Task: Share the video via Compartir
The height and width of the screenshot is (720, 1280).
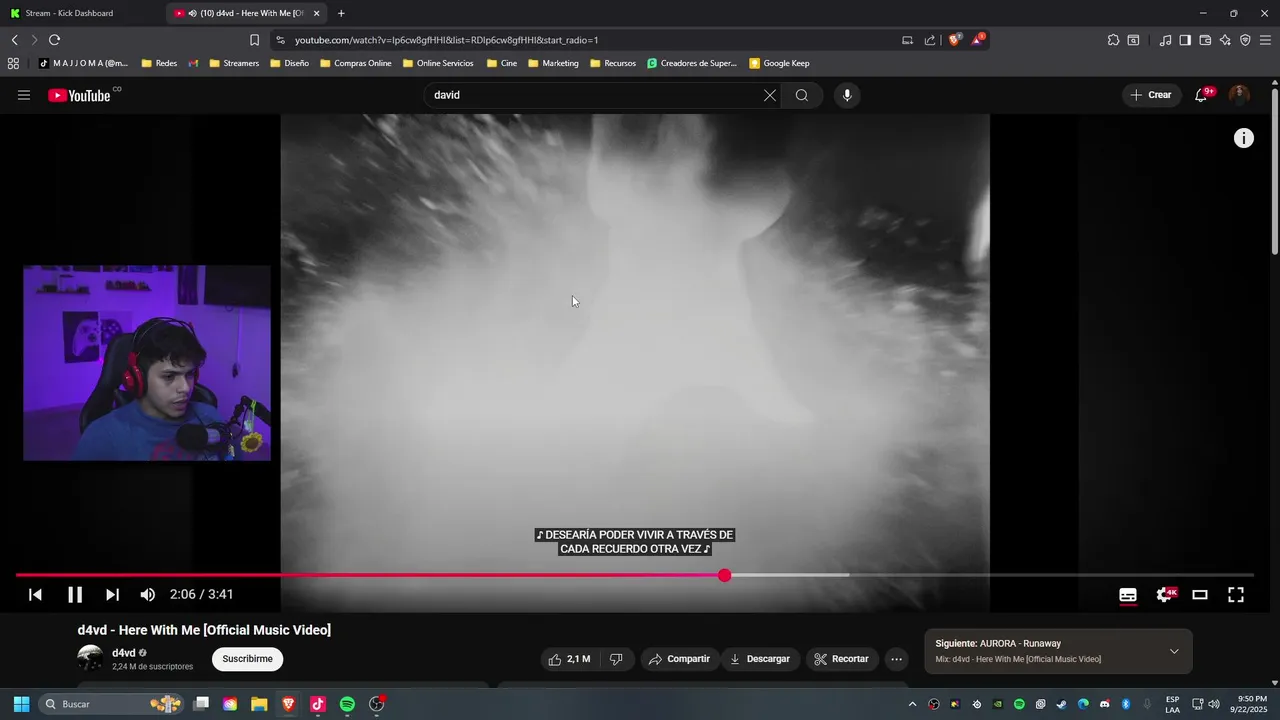Action: point(679,659)
